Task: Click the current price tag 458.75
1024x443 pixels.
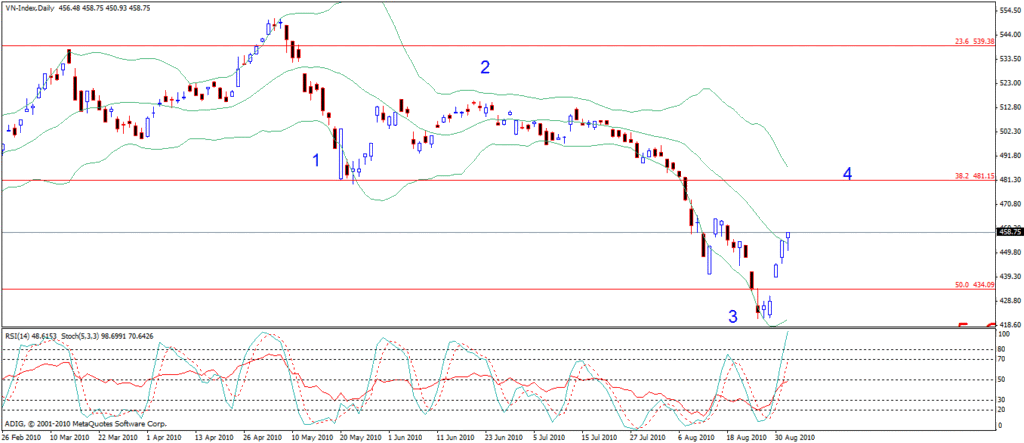Action: 1008,232
